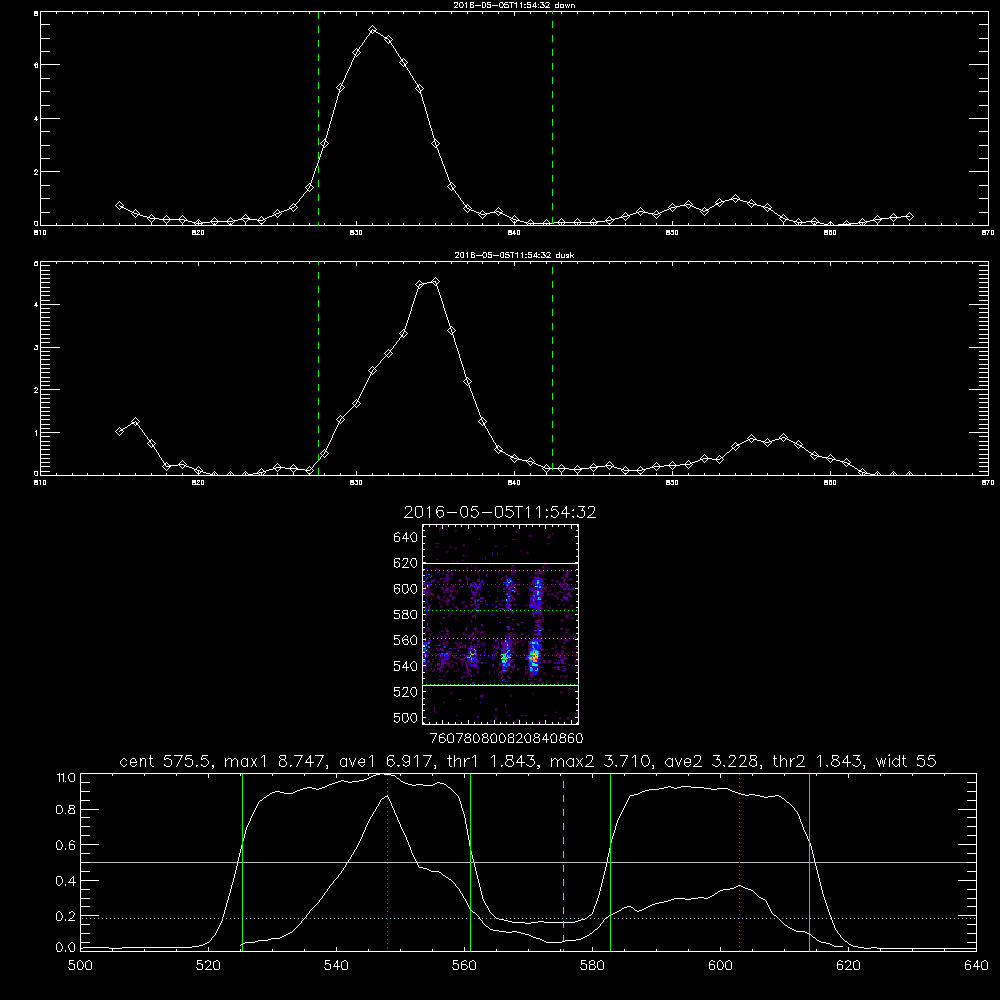The image size is (1000, 1000).
Task: Click the orange dashed center line in bottom plot
Action: (563, 862)
